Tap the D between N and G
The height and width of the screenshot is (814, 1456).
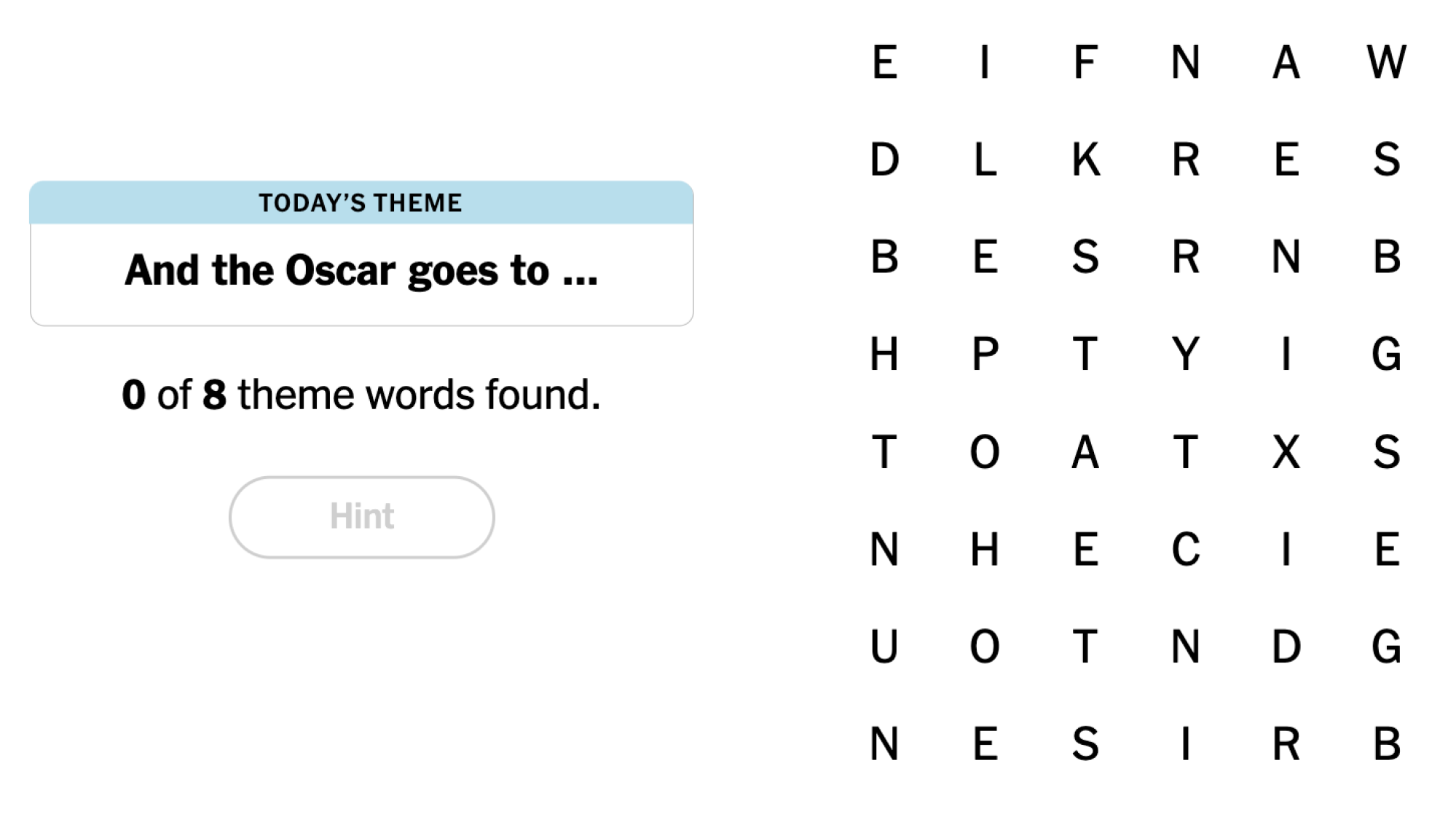pos(1286,647)
